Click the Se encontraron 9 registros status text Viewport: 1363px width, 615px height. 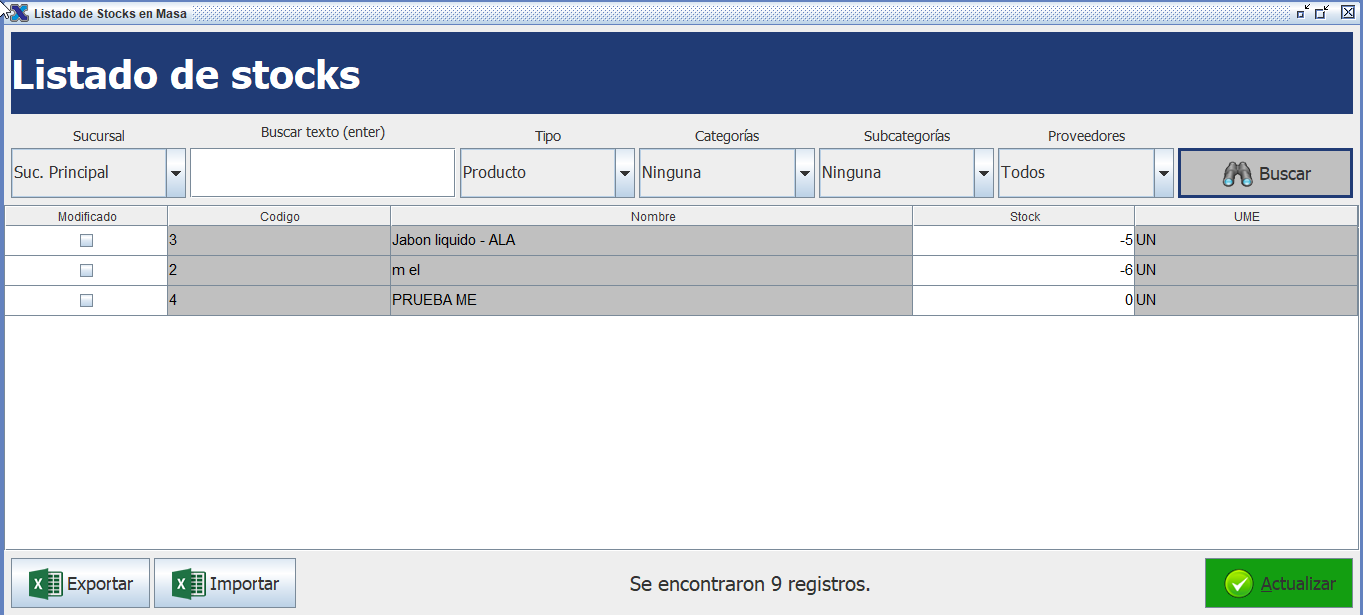coord(750,584)
